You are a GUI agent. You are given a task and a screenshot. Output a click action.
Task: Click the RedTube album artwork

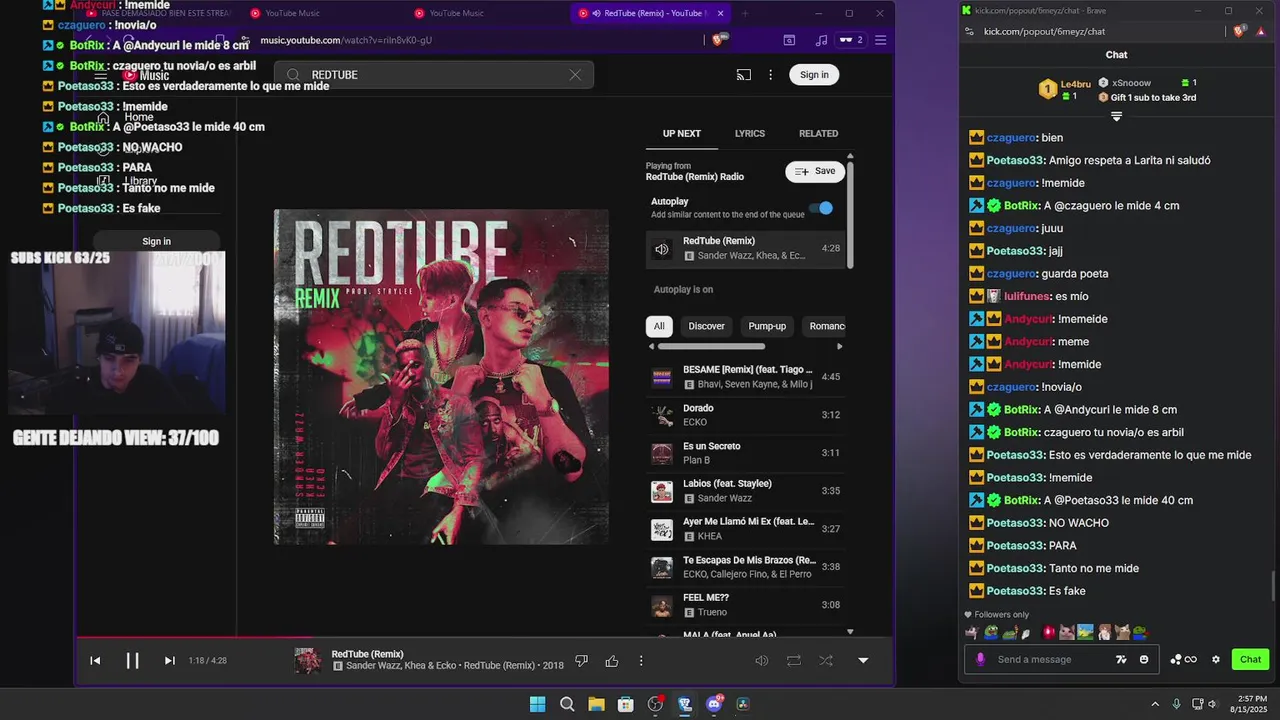coord(441,377)
